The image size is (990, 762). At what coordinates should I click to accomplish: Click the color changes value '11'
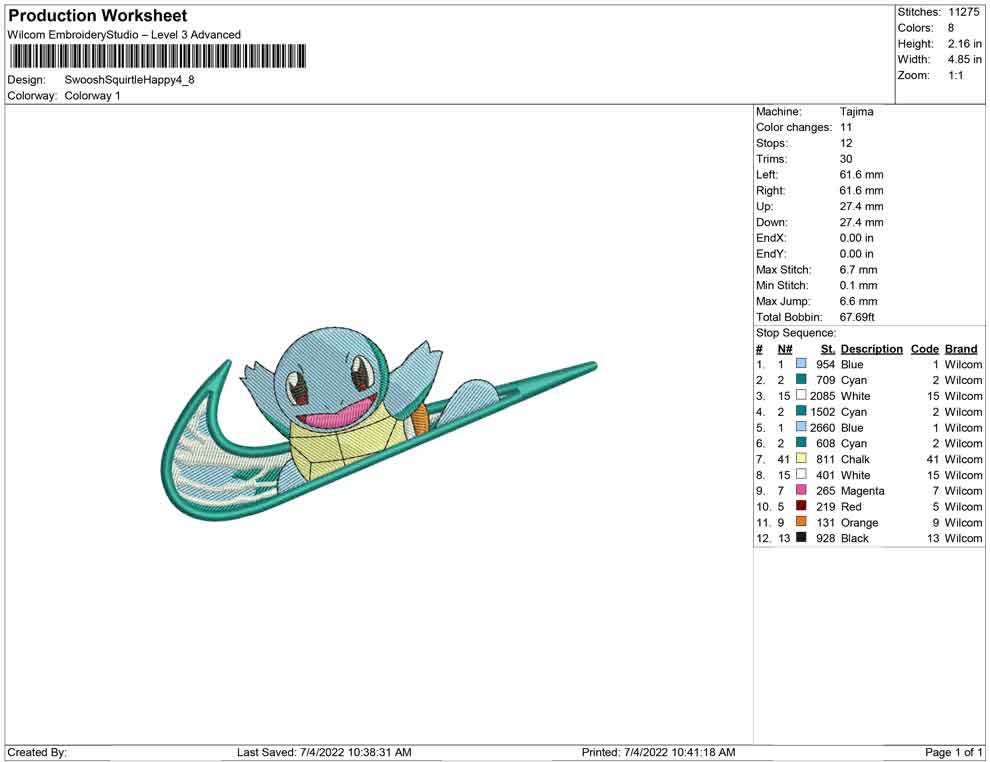pyautogui.click(x=846, y=128)
